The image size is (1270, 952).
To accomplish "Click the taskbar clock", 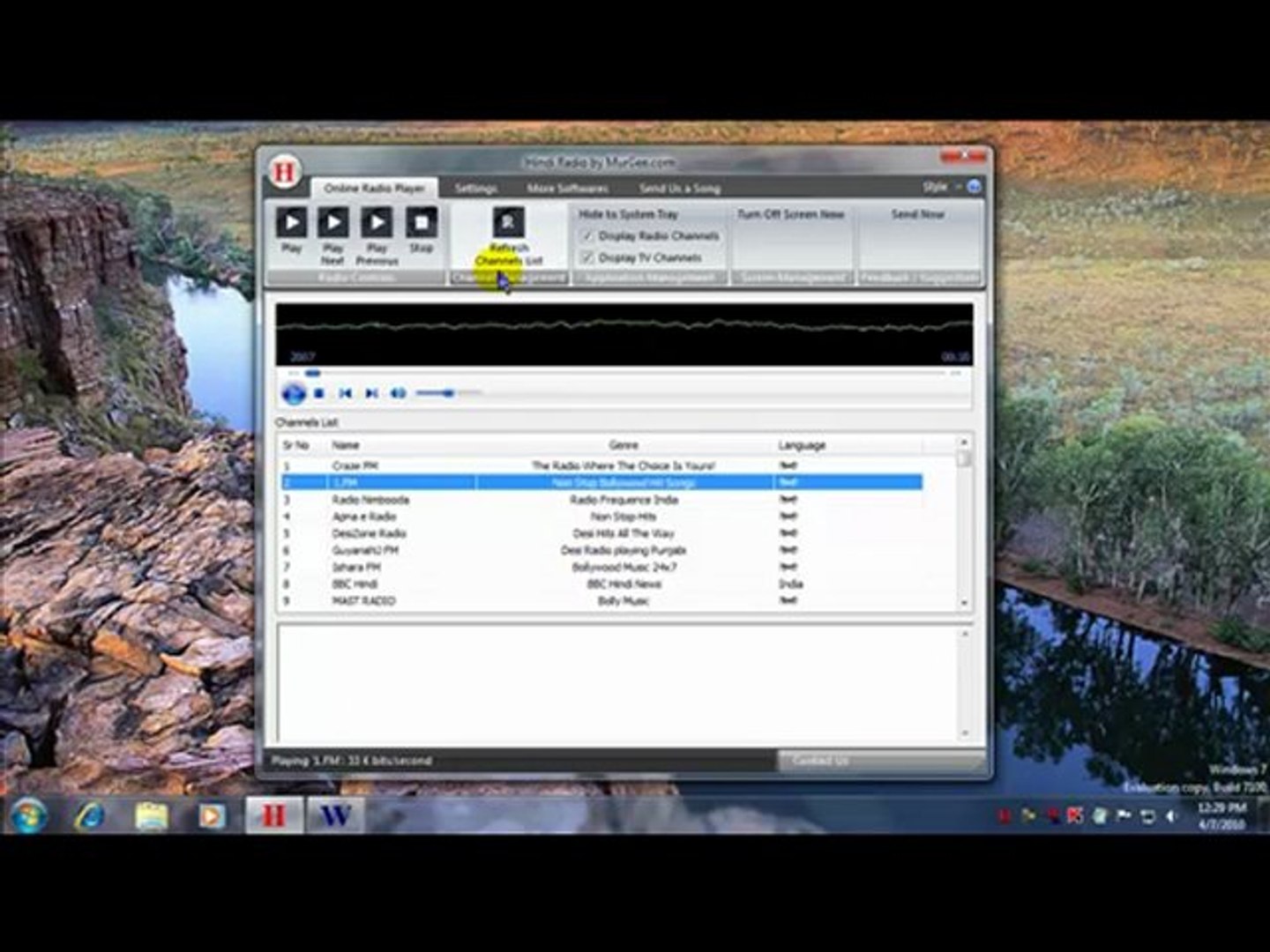I will 1221,816.
